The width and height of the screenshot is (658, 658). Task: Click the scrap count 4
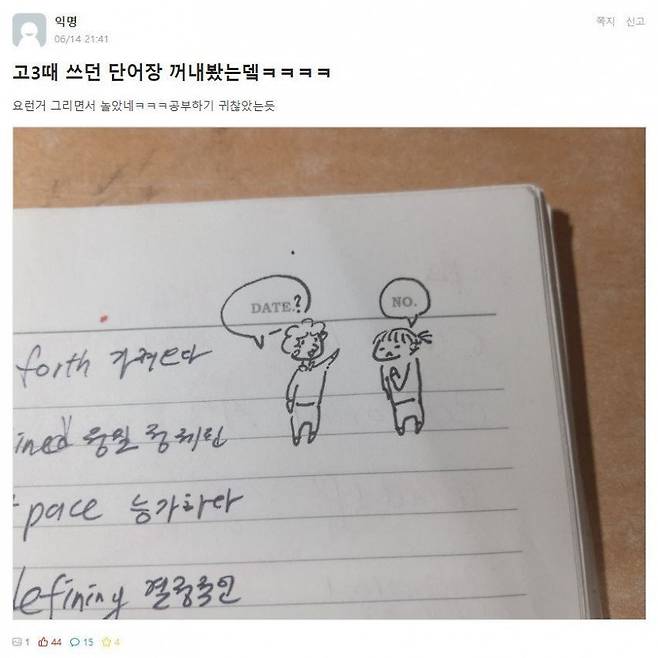(117, 642)
